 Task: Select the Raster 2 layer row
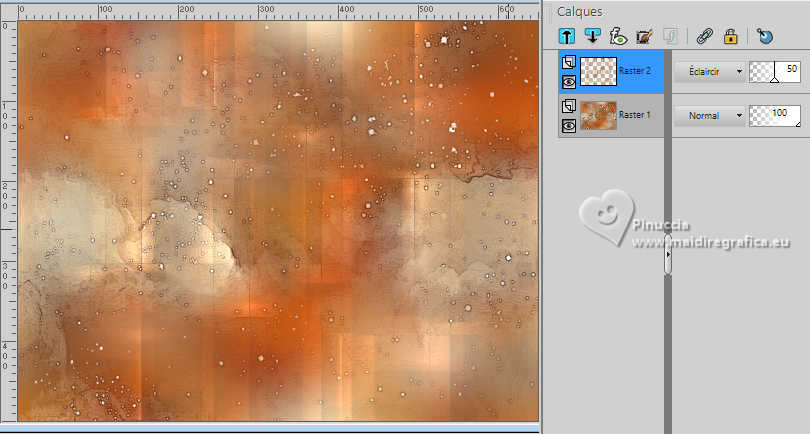611,72
